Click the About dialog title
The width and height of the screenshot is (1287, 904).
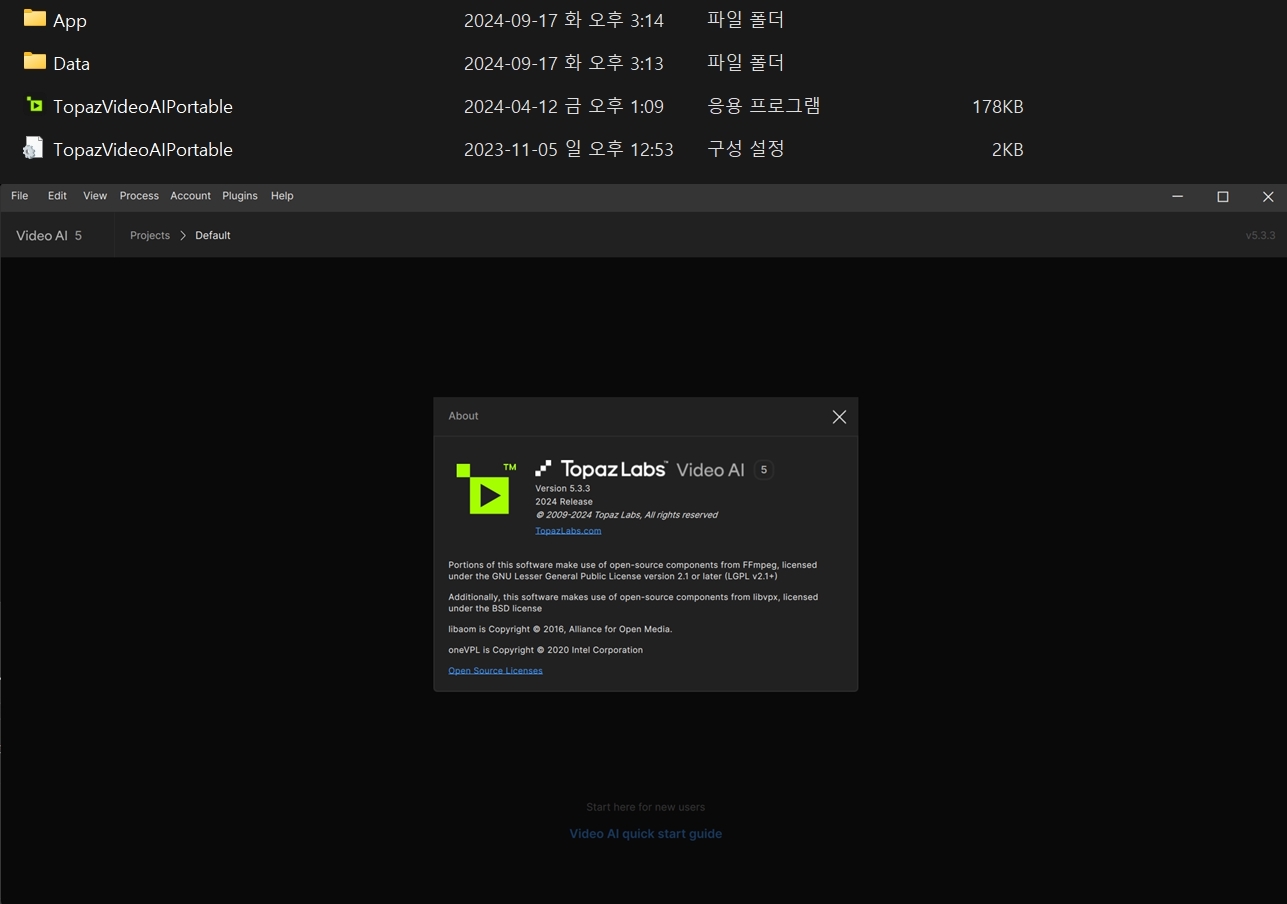coord(463,416)
